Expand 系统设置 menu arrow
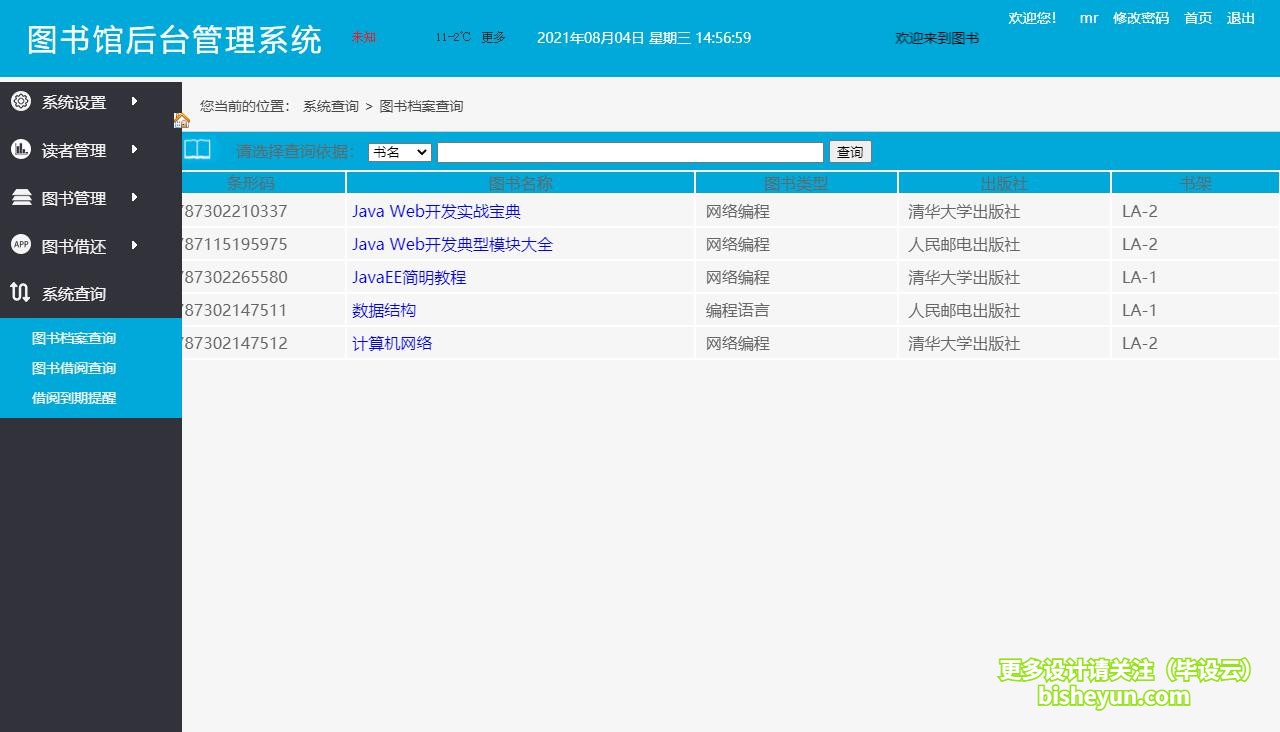Image resolution: width=1280 pixels, height=732 pixels. tap(134, 101)
